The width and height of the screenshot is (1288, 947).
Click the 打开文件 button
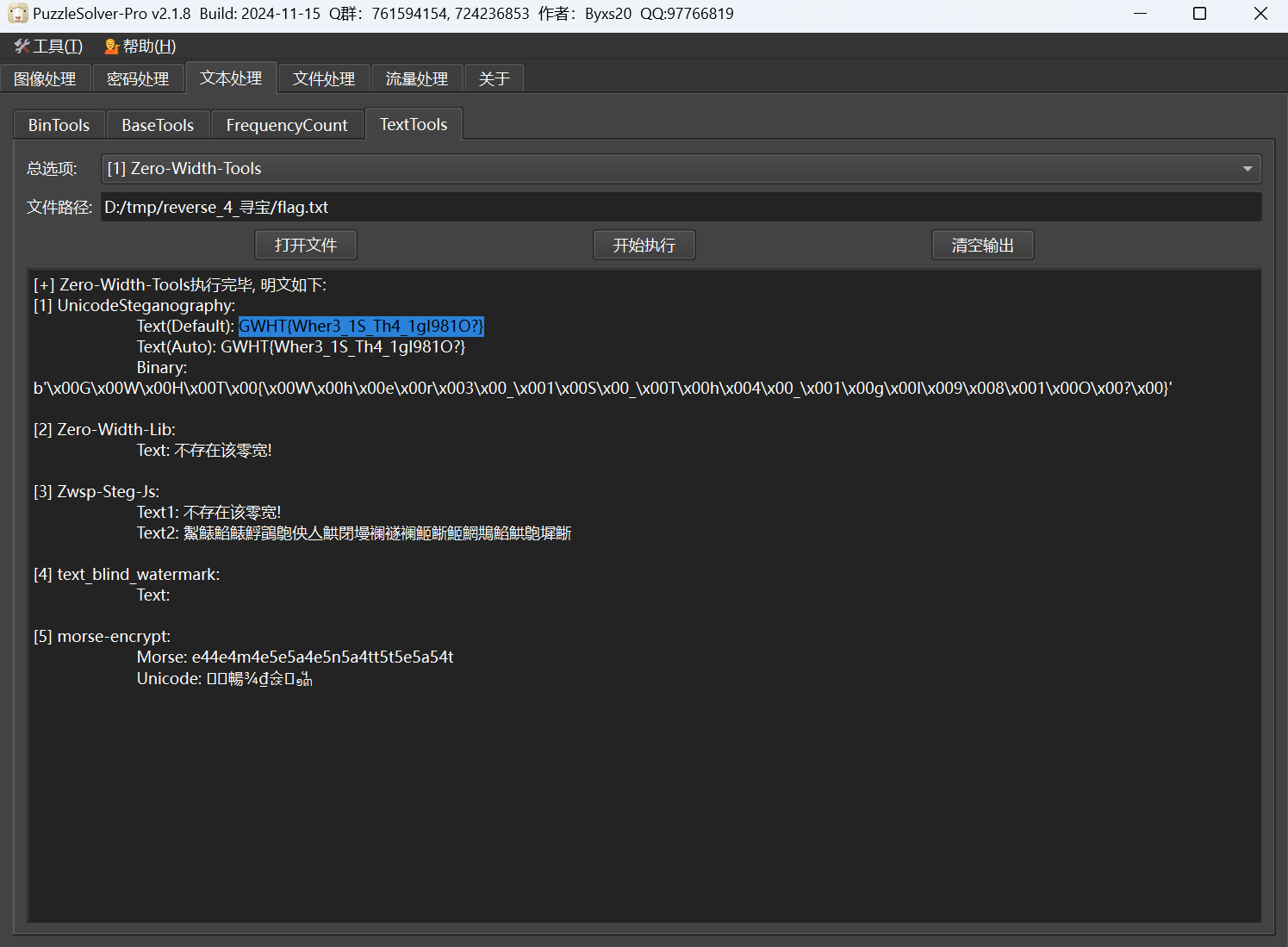click(306, 245)
